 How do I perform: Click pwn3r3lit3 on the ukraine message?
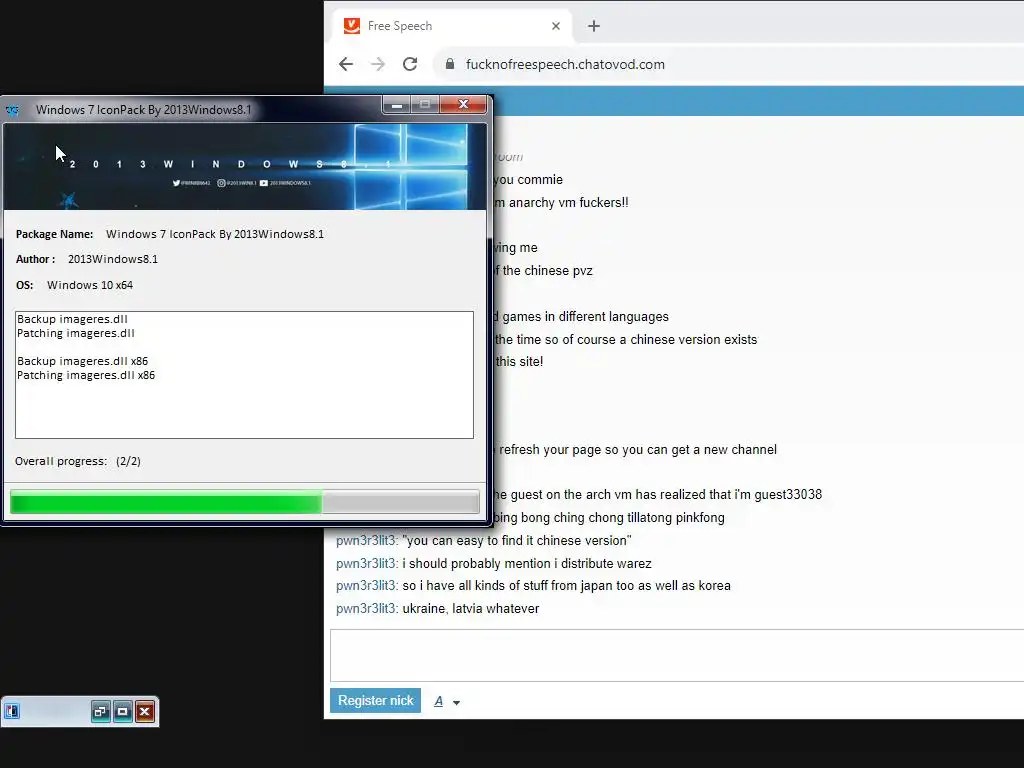point(366,609)
